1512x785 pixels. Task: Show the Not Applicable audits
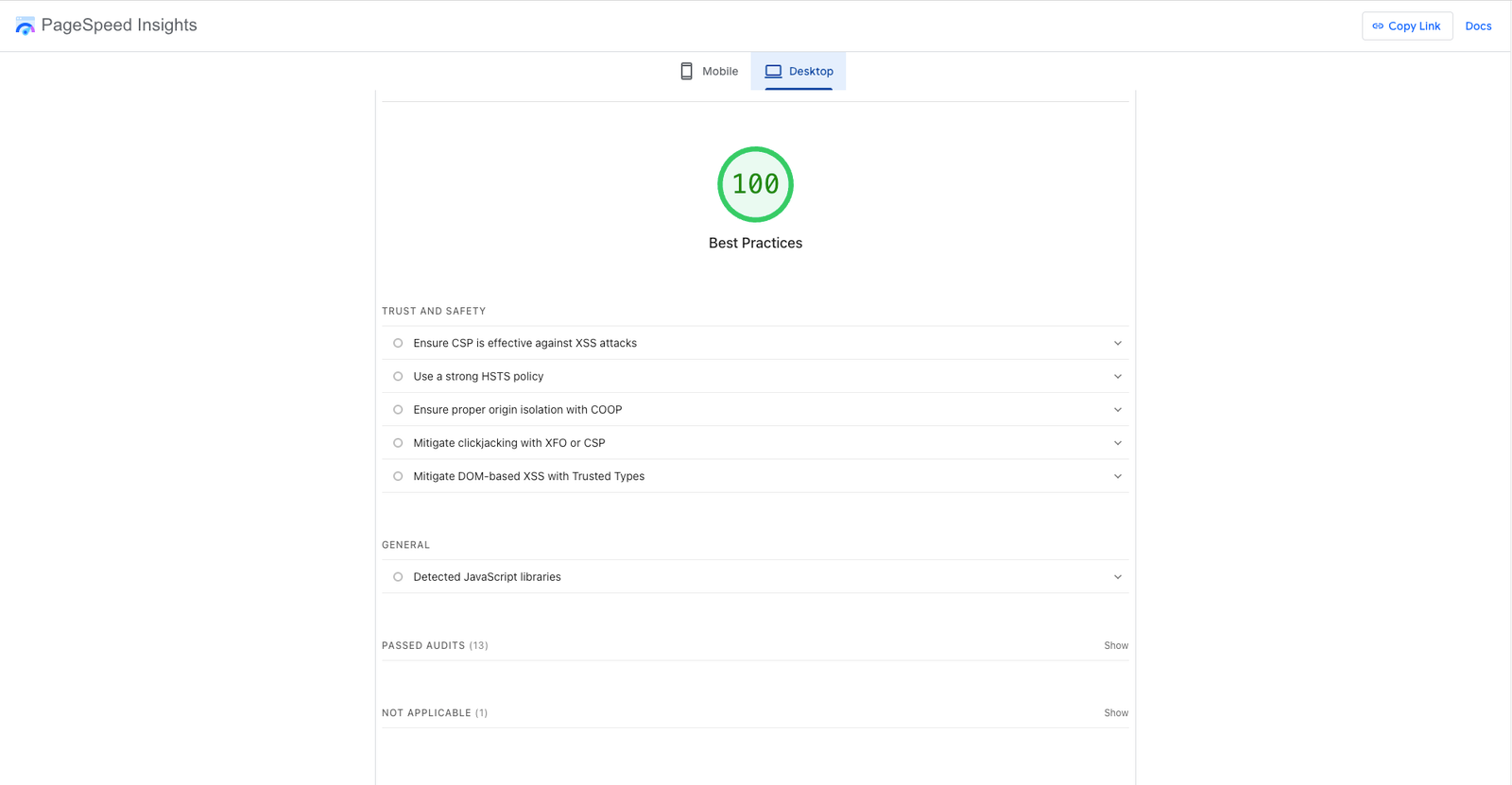point(1116,713)
